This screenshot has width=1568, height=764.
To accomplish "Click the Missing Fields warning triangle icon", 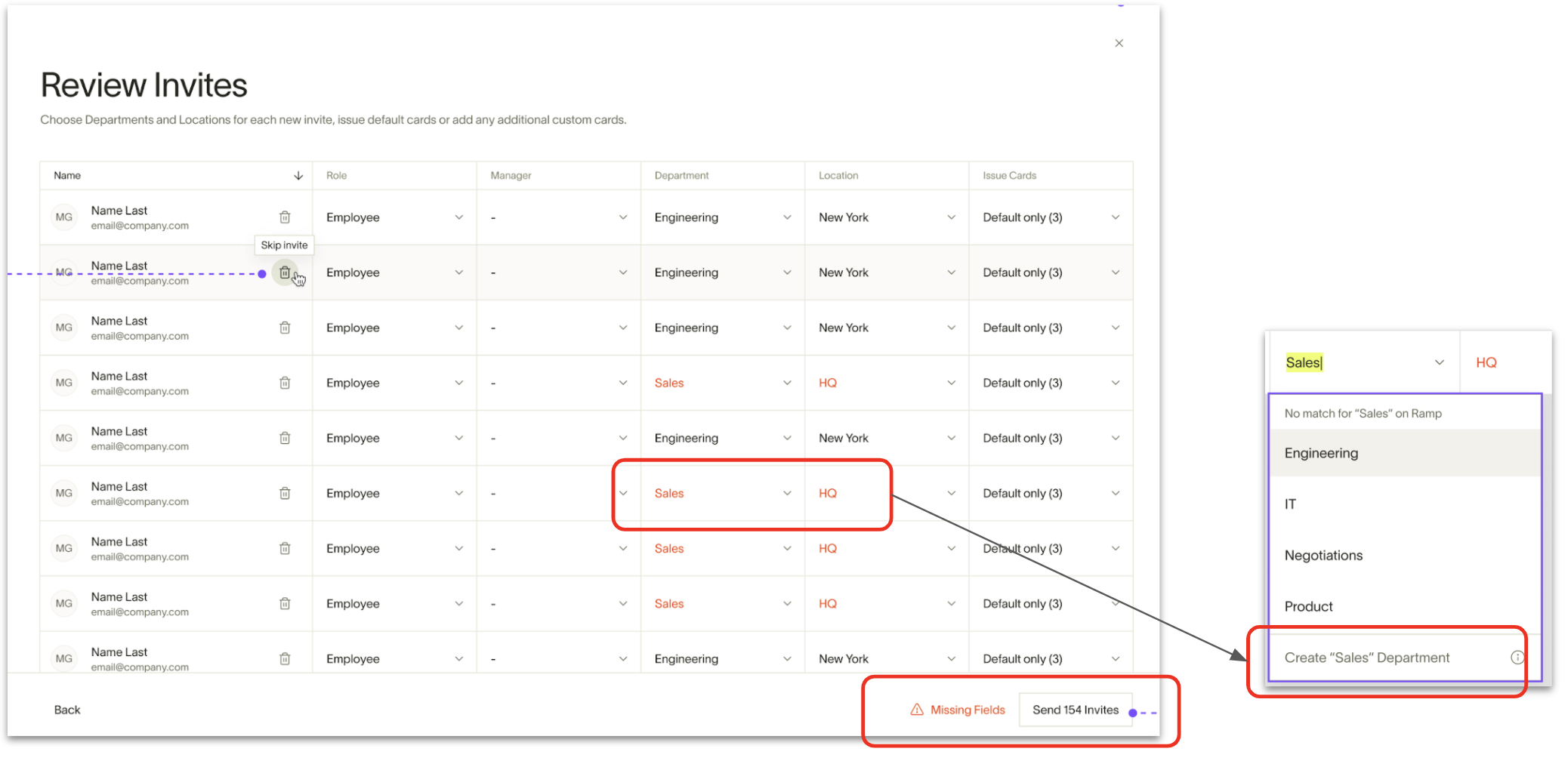I will click(917, 710).
